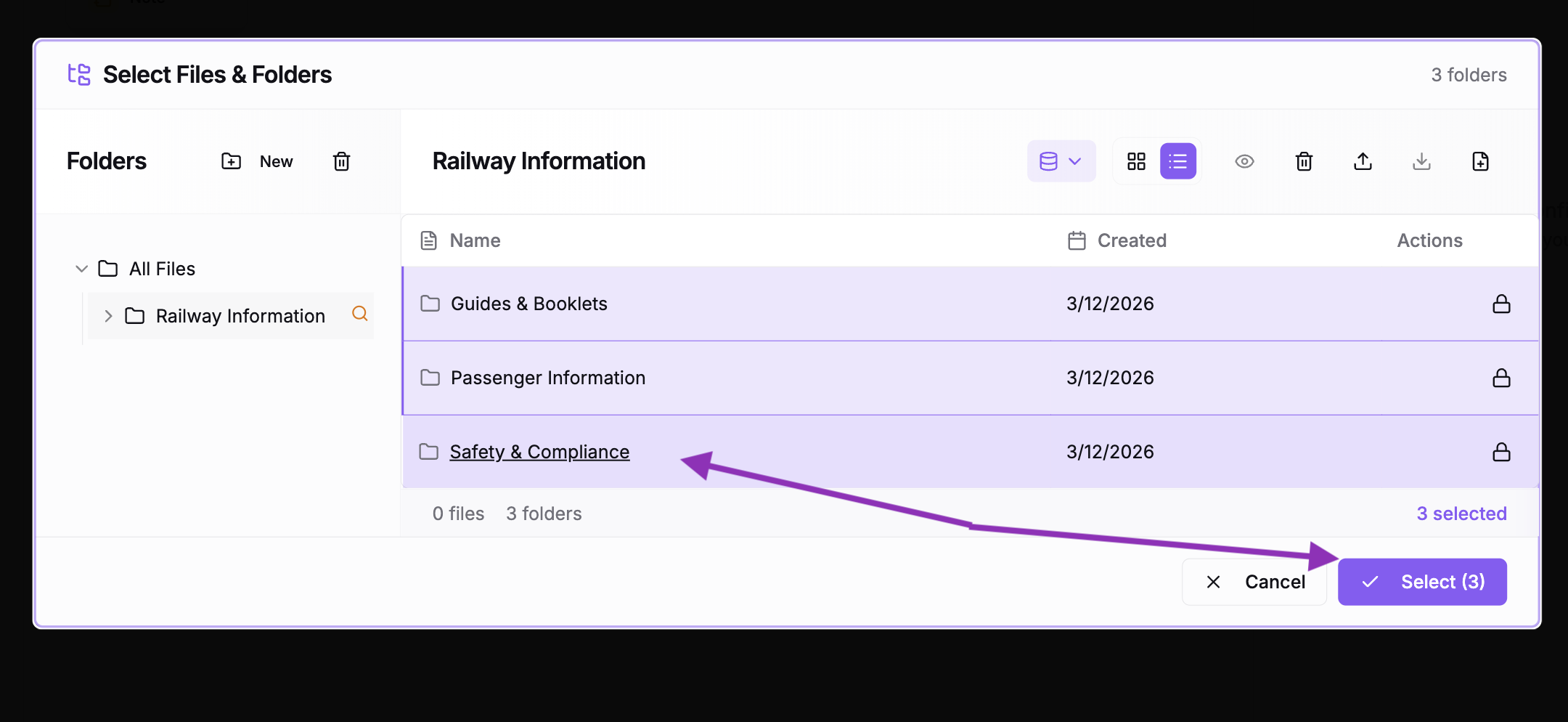Click the download icon in the toolbar

point(1421,161)
